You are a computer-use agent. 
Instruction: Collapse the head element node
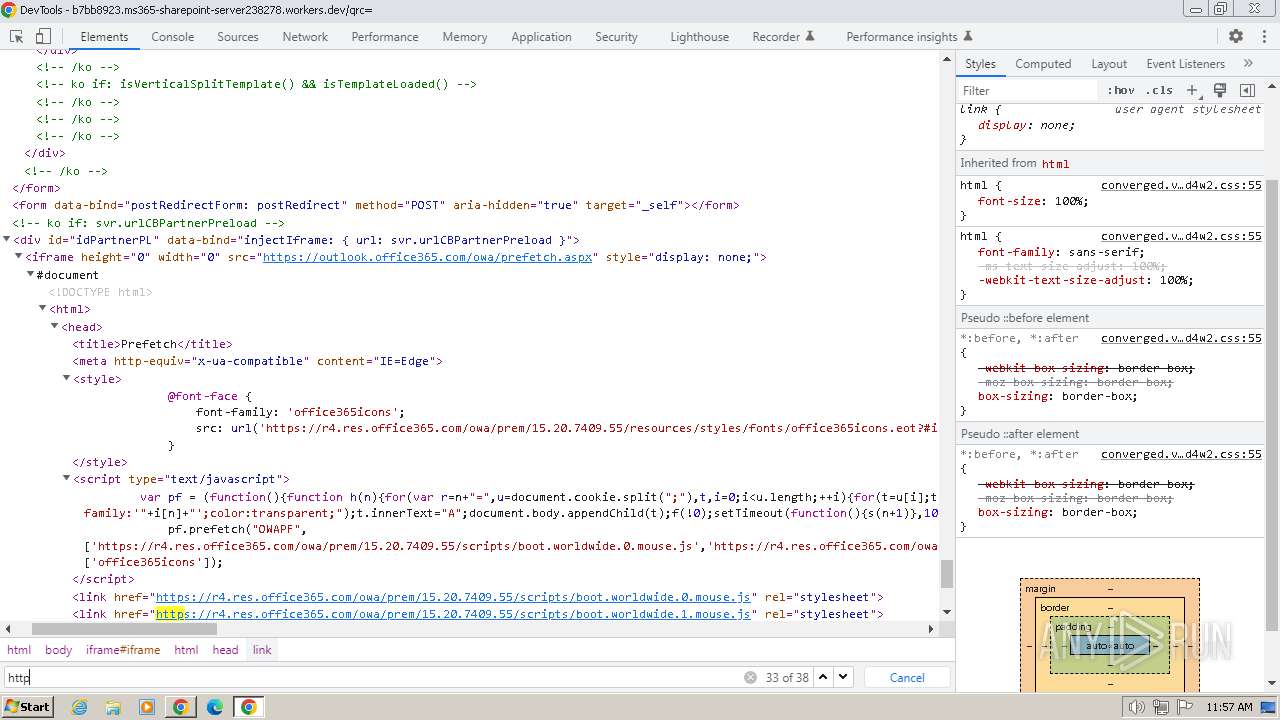55,326
